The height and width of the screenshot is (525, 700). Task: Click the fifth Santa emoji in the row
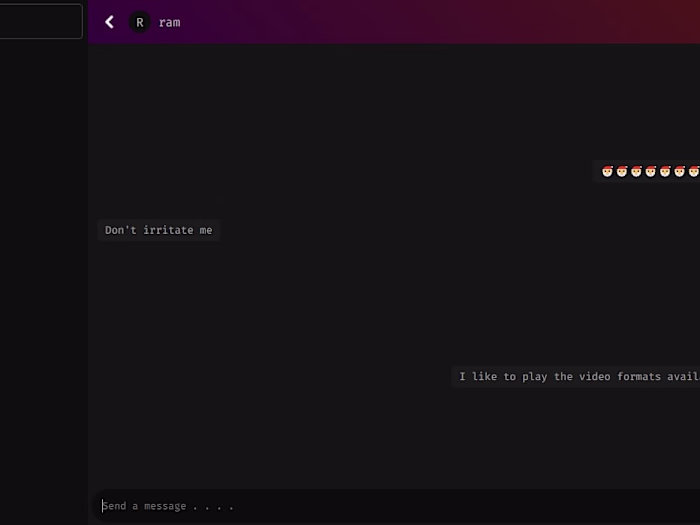pyautogui.click(x=665, y=171)
